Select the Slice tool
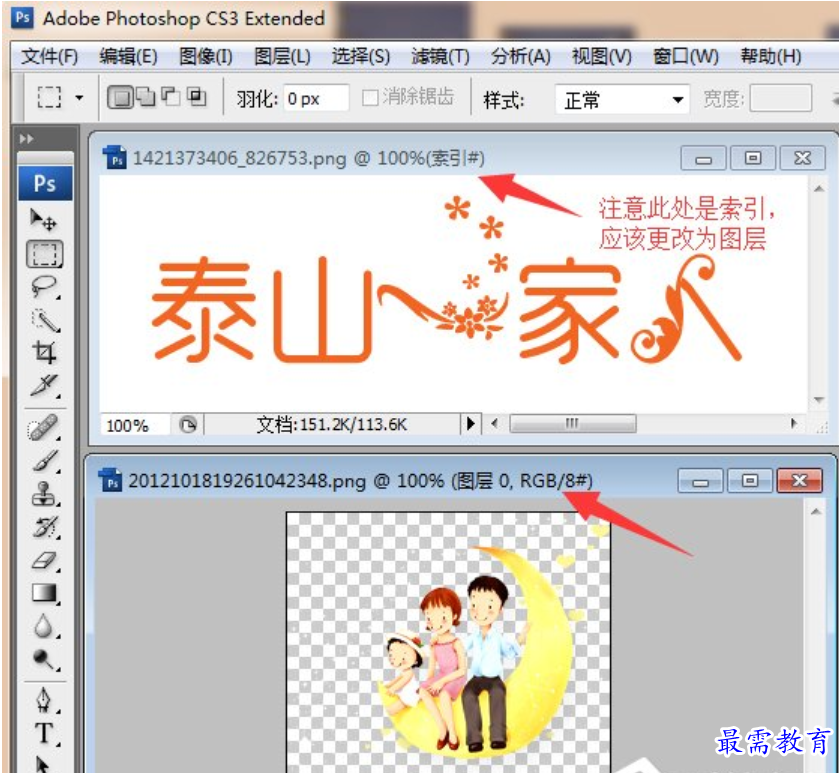This screenshot has height=773, width=839. pyautogui.click(x=44, y=386)
